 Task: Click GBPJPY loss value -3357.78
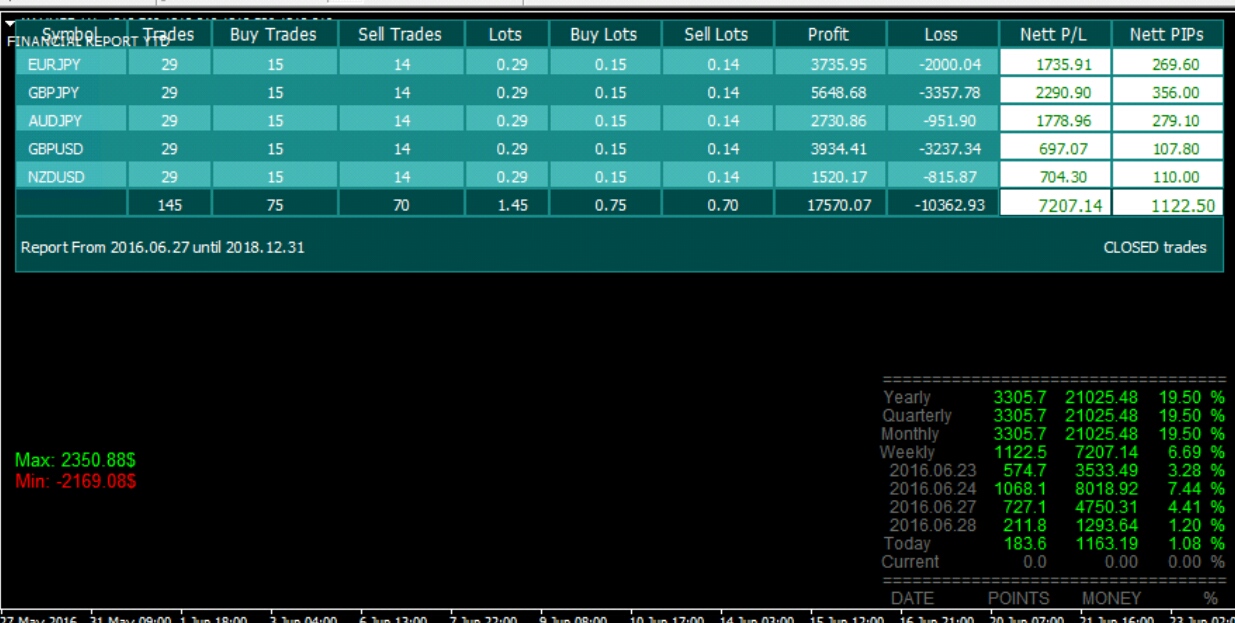(950, 92)
